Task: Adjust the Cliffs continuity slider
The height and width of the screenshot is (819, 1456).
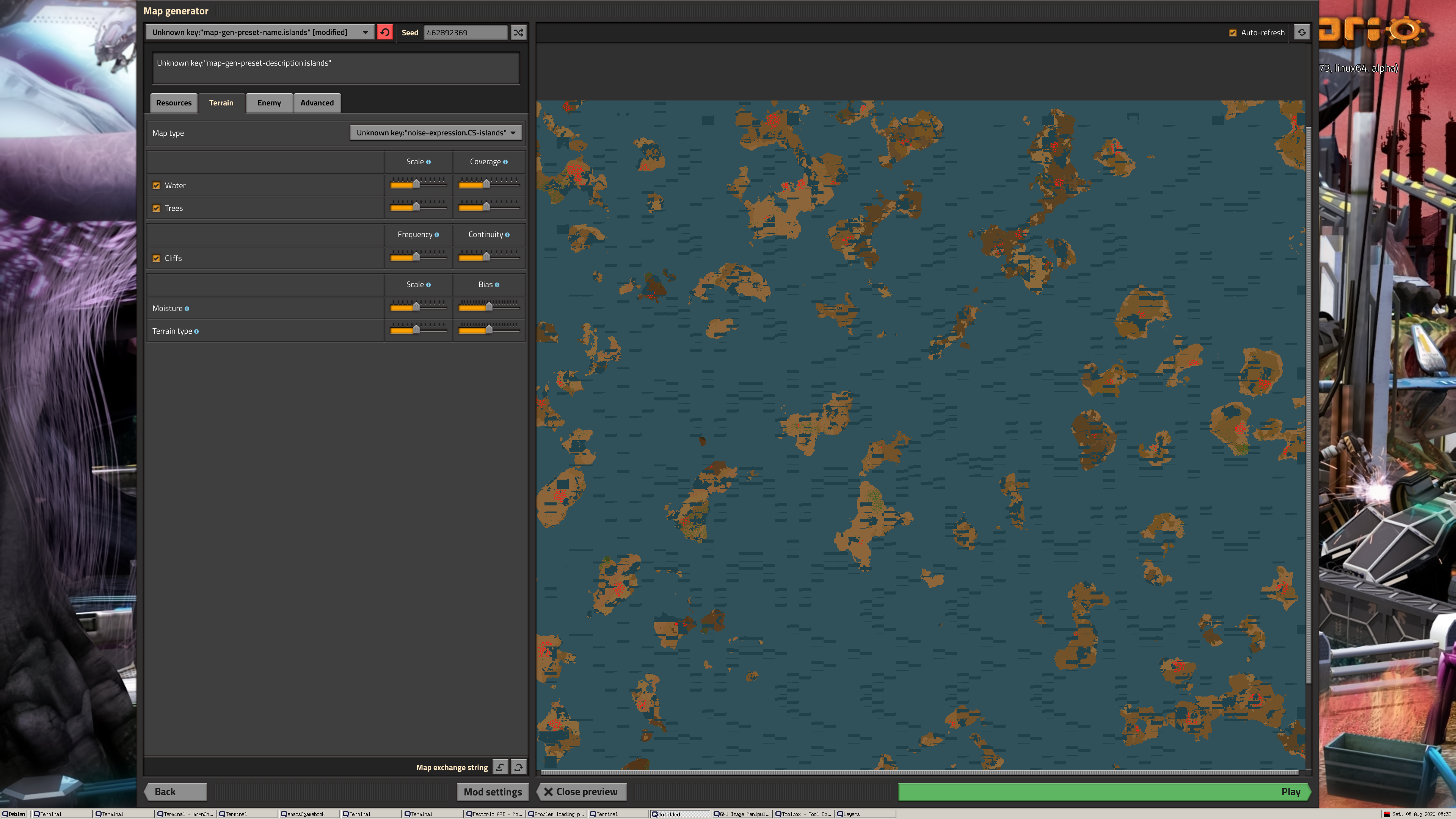Action: (488, 257)
